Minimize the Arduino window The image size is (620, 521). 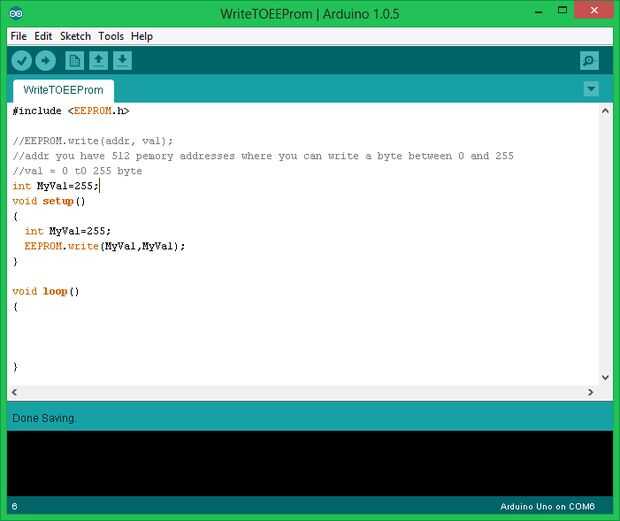(538, 11)
